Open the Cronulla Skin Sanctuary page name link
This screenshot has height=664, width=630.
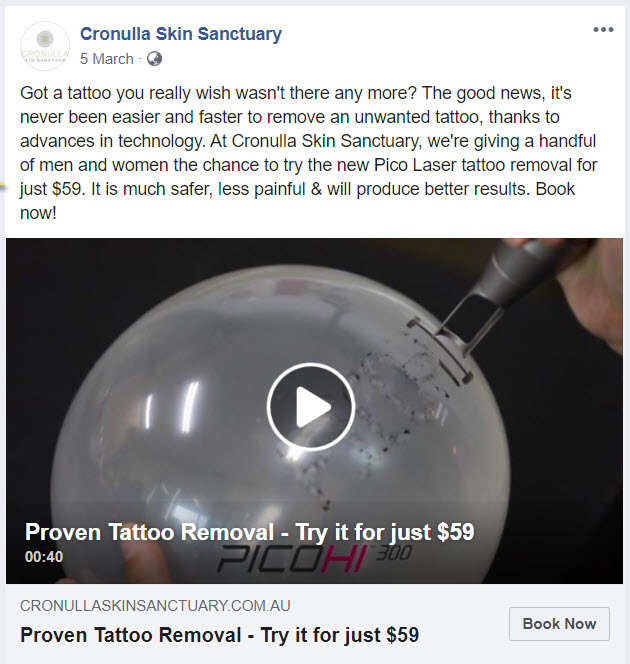click(181, 34)
